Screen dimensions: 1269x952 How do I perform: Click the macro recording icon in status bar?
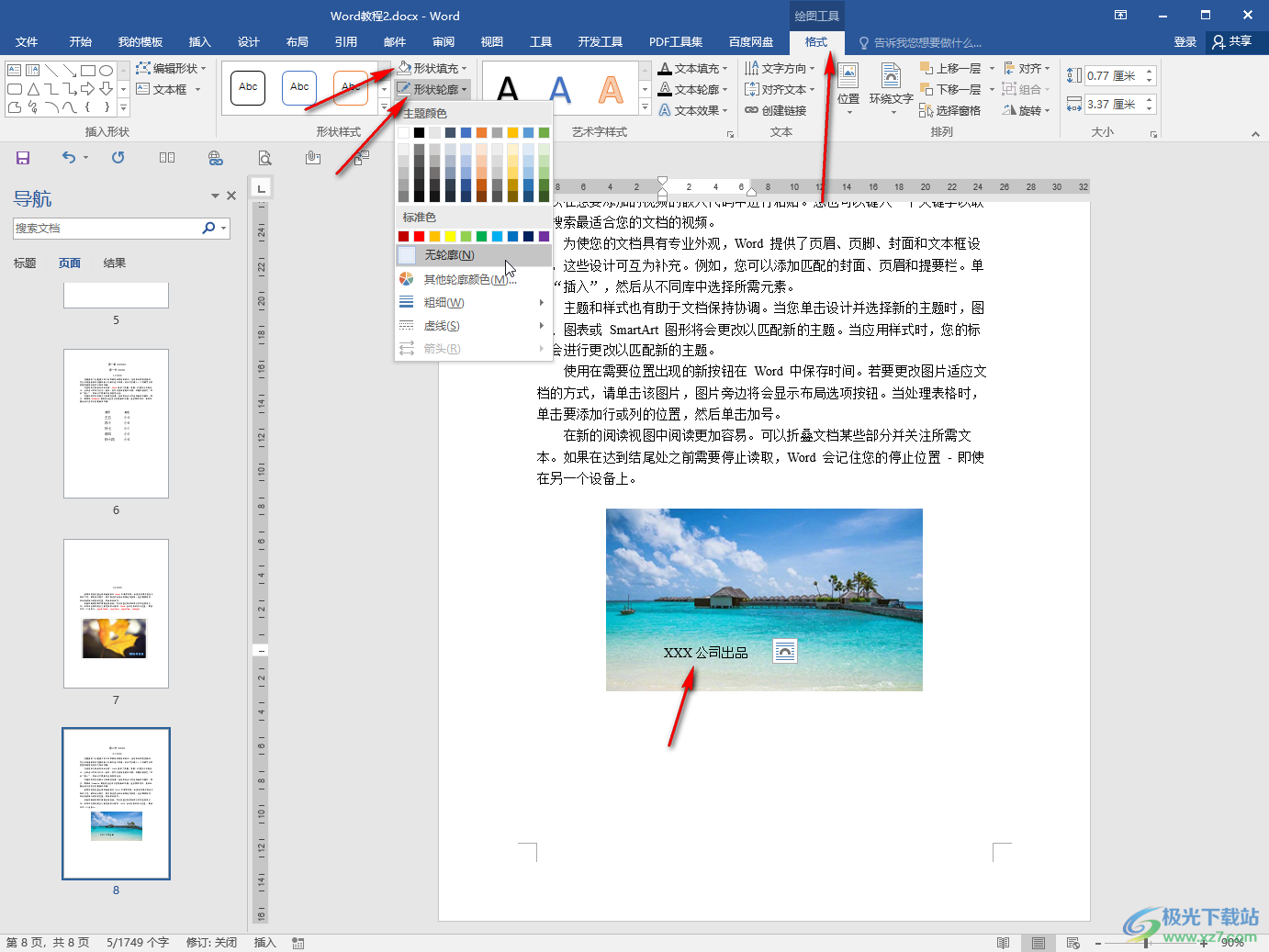point(298,943)
